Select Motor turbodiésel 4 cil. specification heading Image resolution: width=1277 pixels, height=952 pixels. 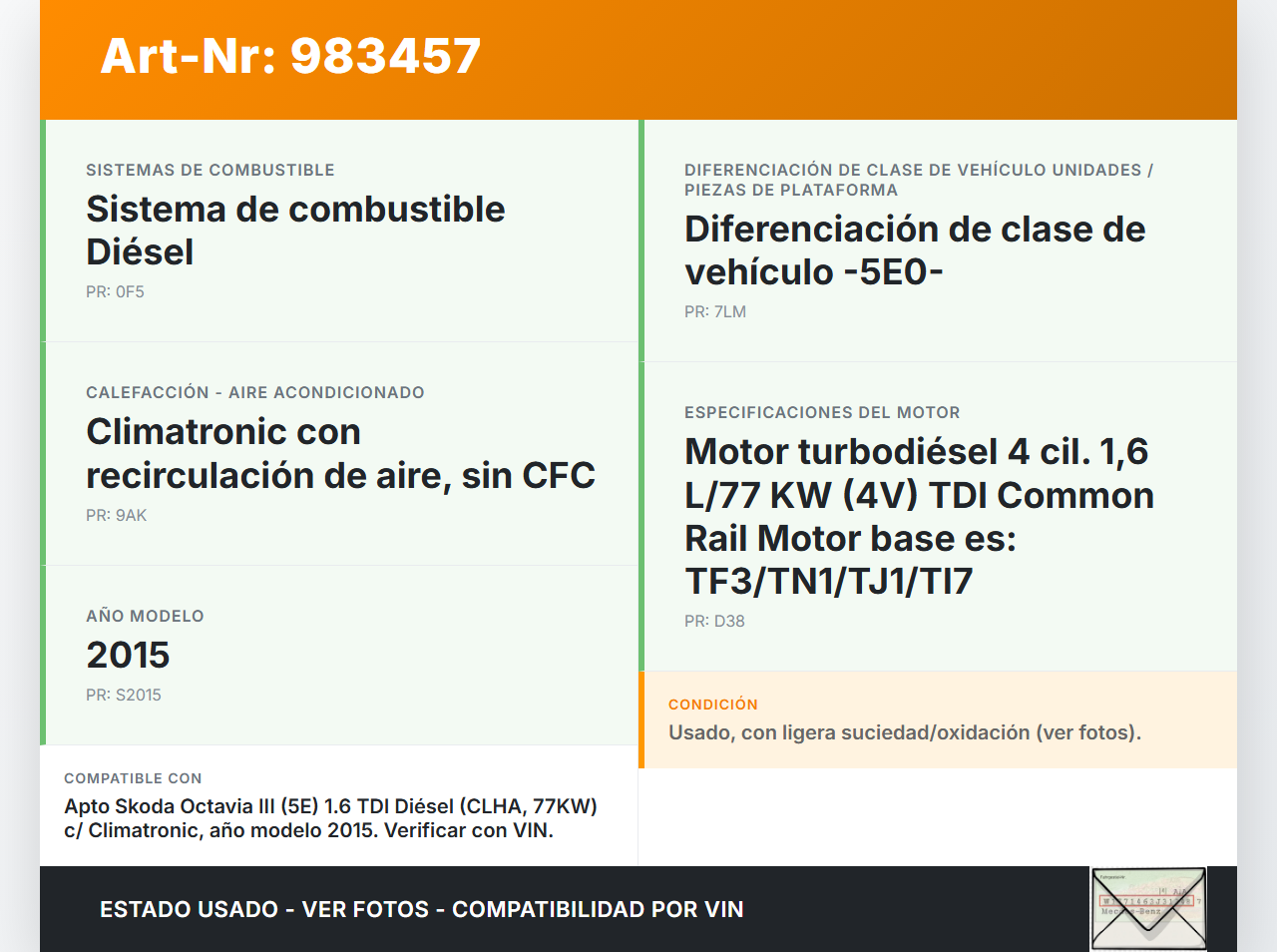tap(918, 516)
